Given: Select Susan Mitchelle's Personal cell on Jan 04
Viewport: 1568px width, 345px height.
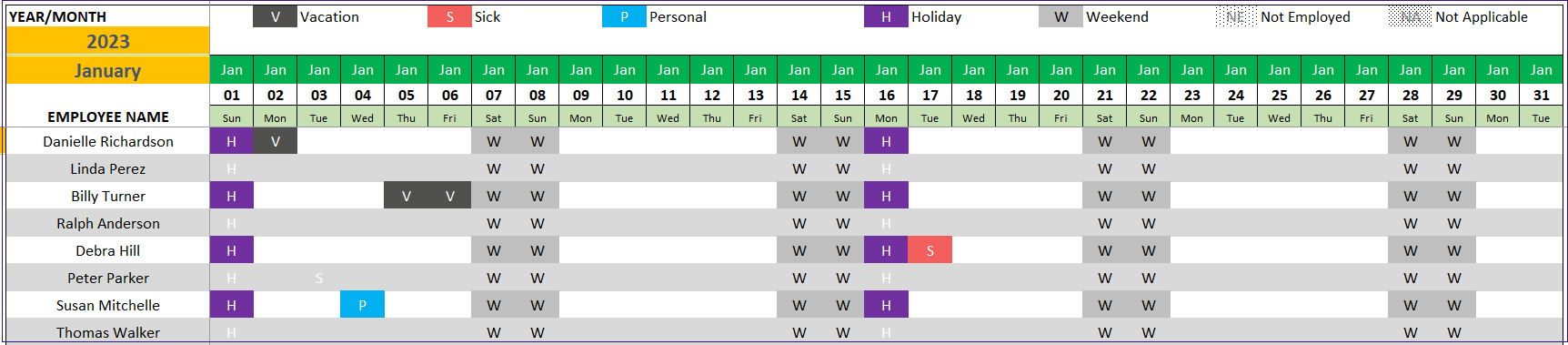Looking at the screenshot, I should coord(362,305).
